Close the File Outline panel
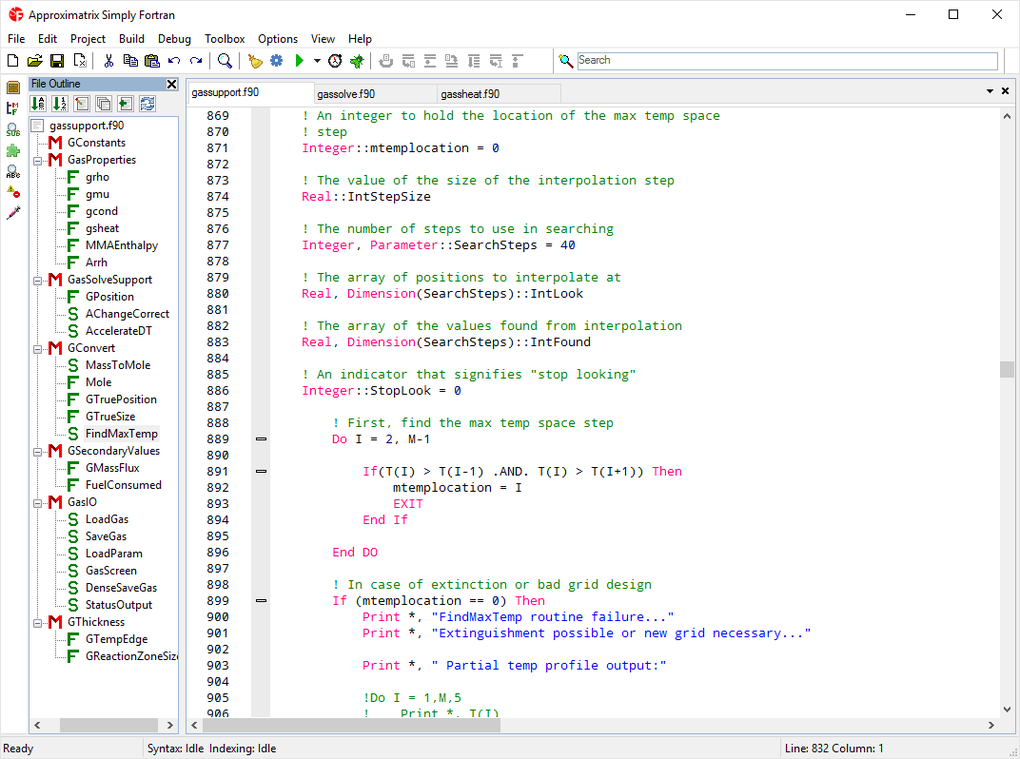Image resolution: width=1020 pixels, height=759 pixels. (x=171, y=84)
